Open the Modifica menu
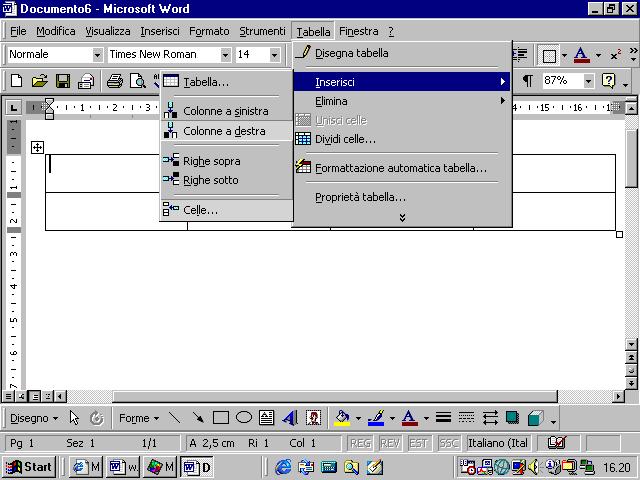This screenshot has width=640, height=480. click(x=56, y=31)
